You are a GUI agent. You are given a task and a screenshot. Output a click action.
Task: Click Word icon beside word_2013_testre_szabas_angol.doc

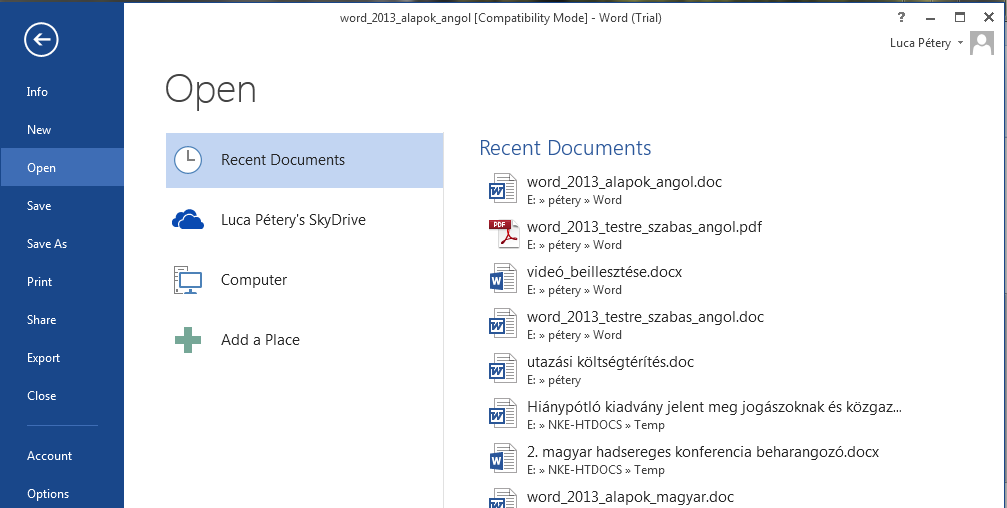tap(502, 324)
